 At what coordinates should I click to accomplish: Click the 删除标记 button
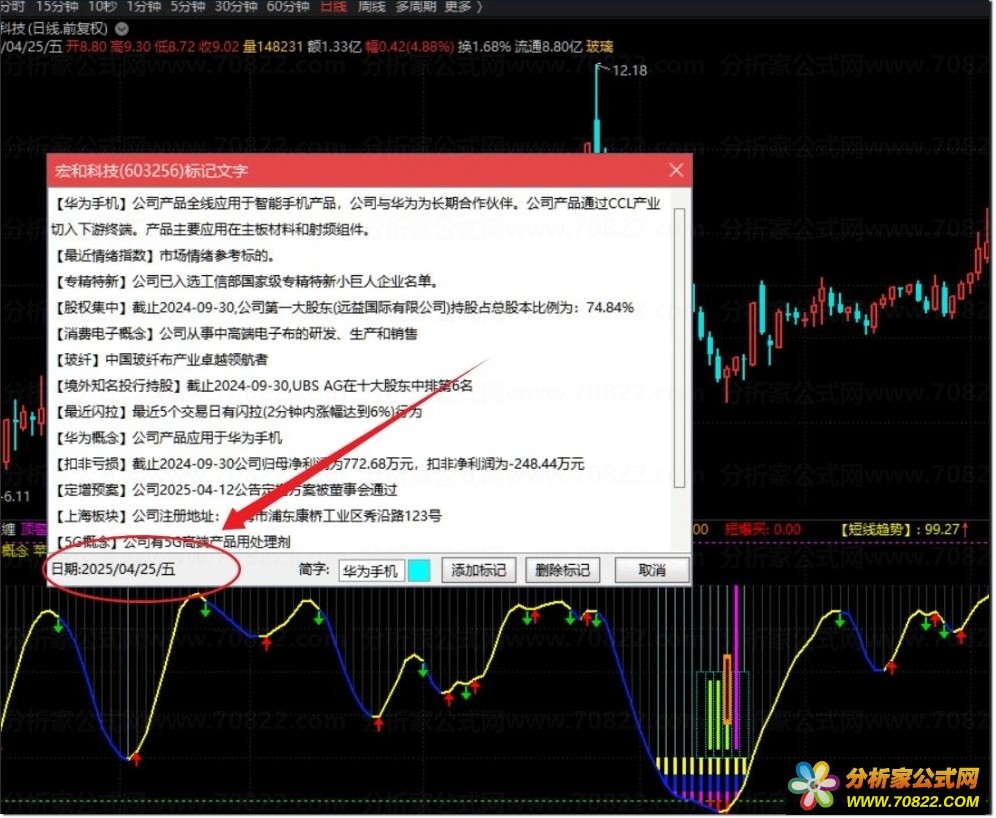563,570
